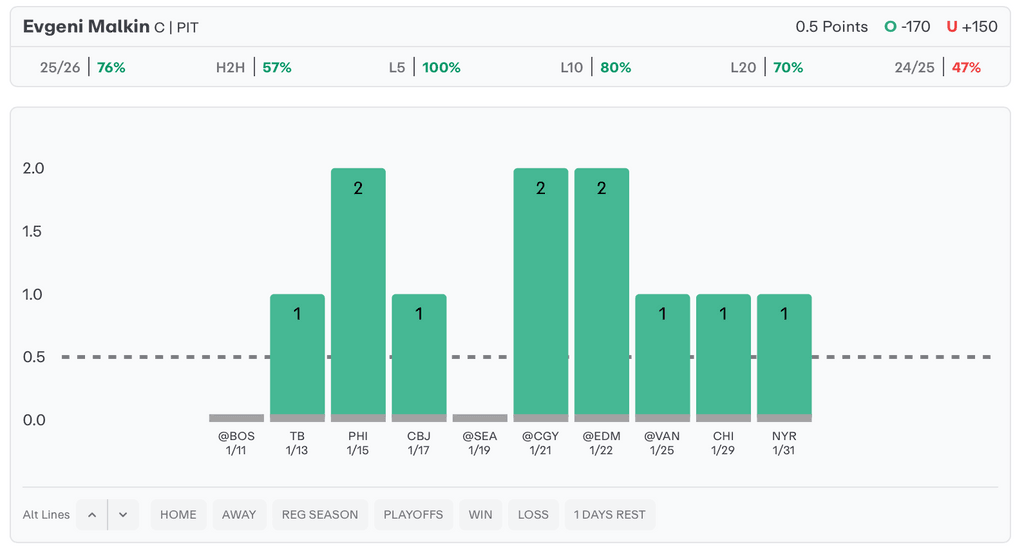Image resolution: width=1024 pixels, height=553 pixels.
Task: Select the Over -170 odds
Action: 907,27
